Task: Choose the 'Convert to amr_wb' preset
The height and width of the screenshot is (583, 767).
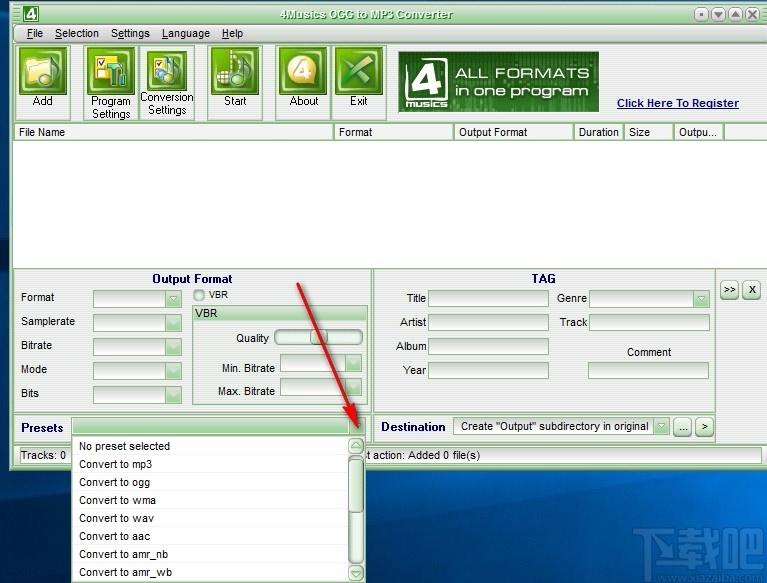Action: [x=210, y=572]
